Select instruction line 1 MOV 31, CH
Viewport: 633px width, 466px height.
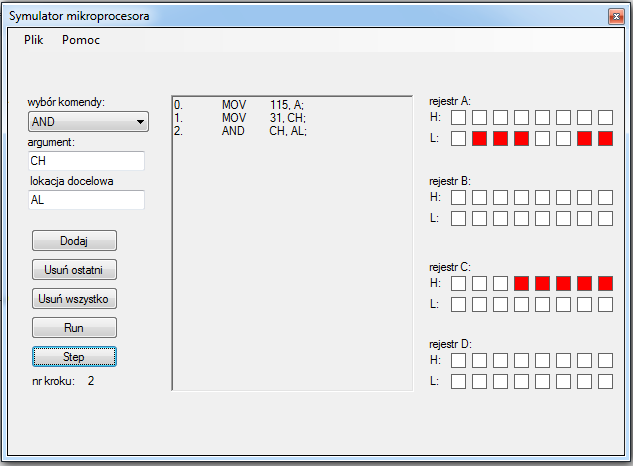click(240, 117)
